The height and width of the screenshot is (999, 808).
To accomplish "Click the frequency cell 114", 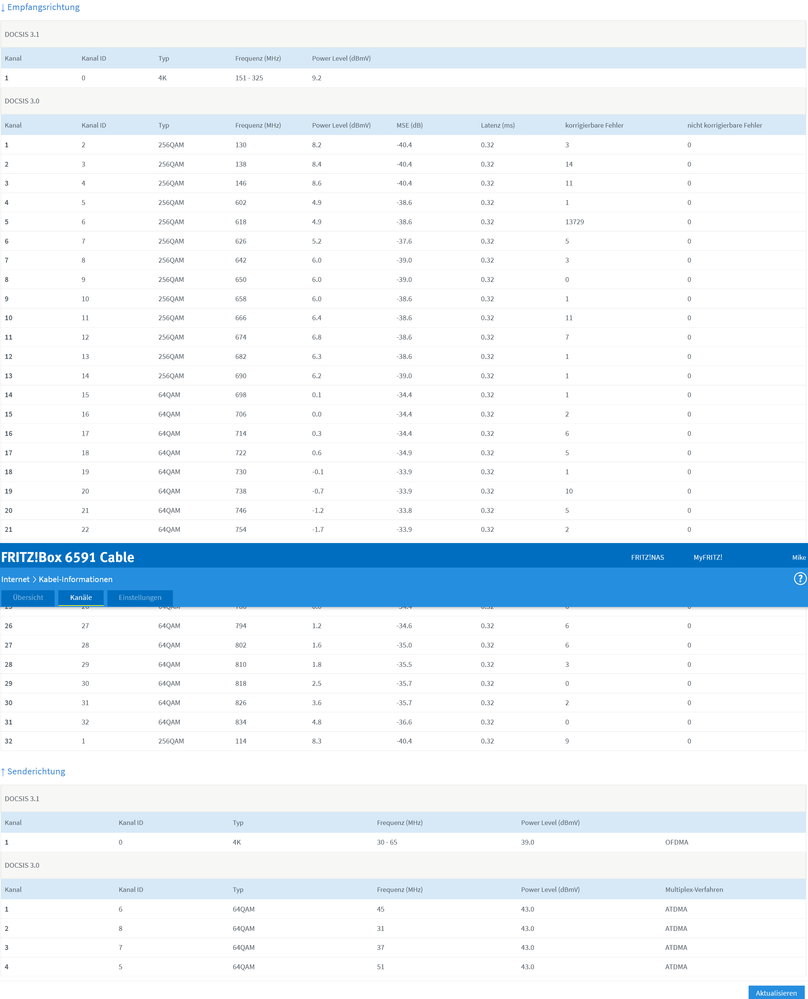I will click(240, 741).
